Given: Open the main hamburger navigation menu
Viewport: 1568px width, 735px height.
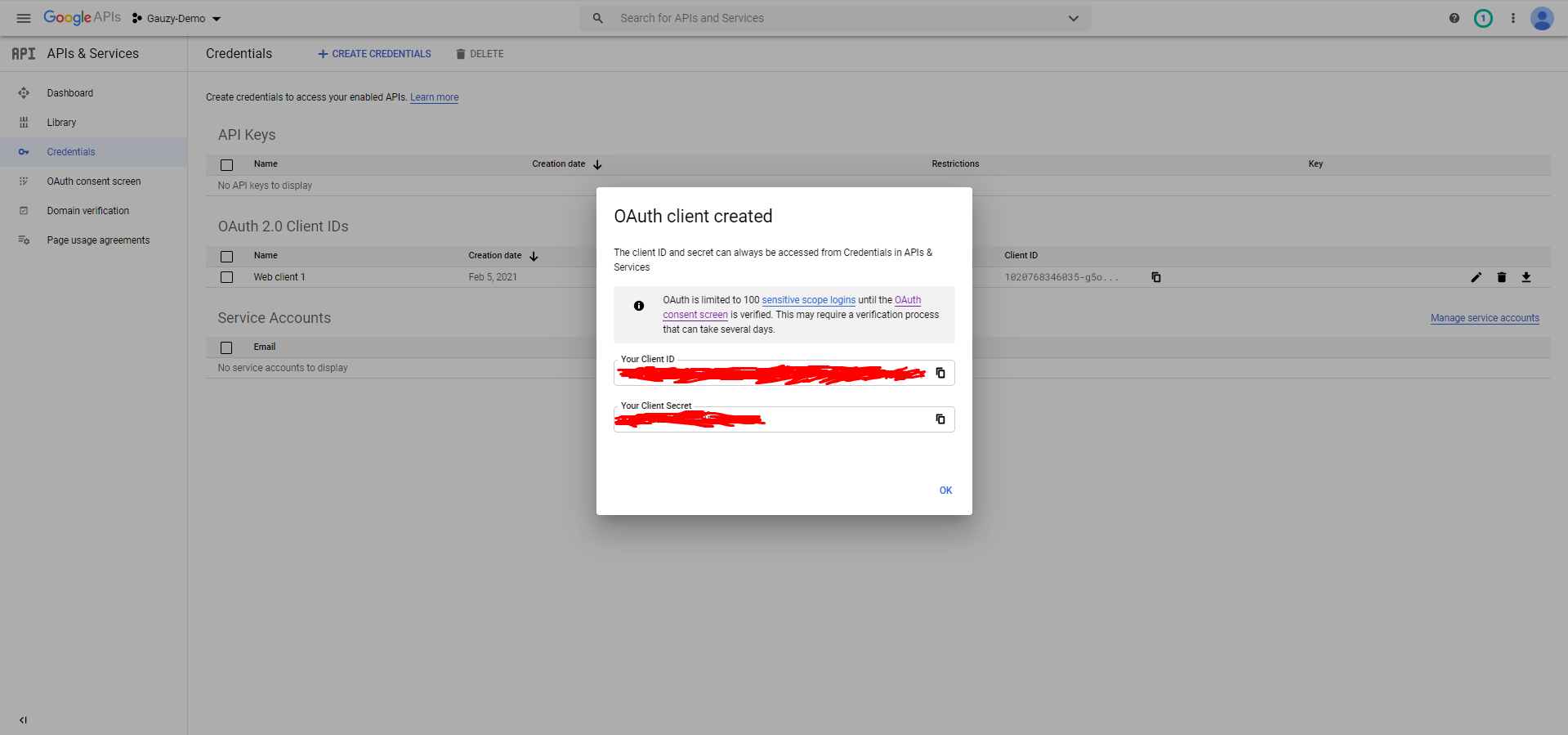Looking at the screenshot, I should tap(24, 18).
